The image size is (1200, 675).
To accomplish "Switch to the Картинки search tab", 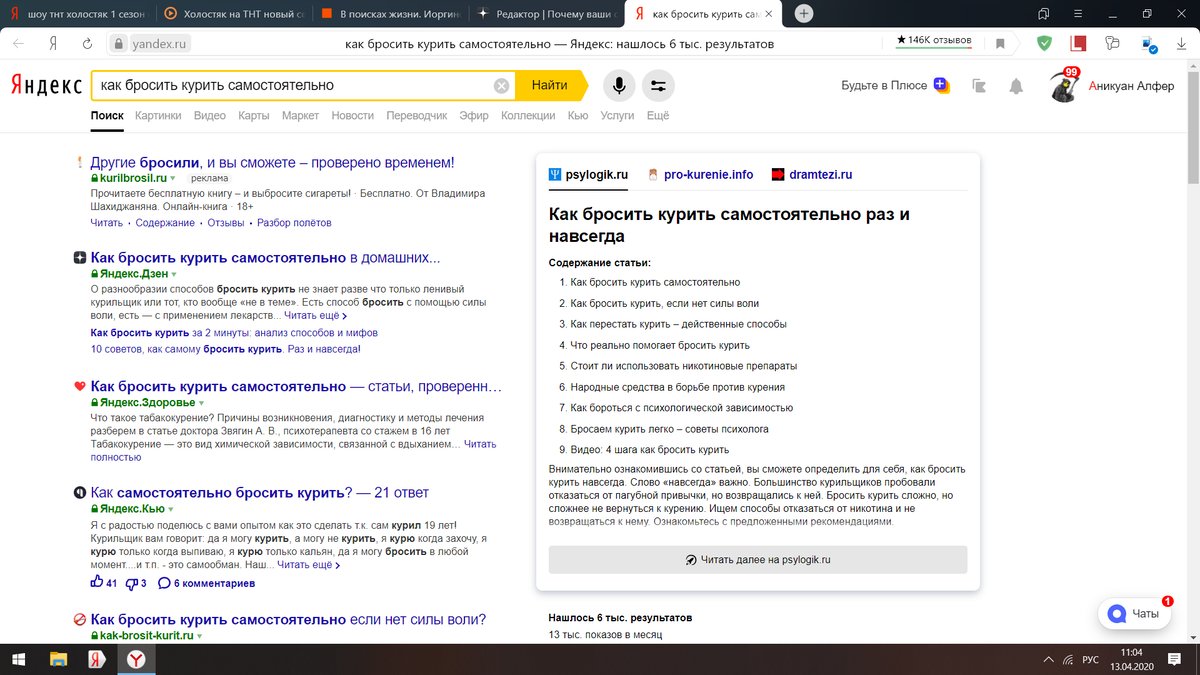I will [158, 116].
